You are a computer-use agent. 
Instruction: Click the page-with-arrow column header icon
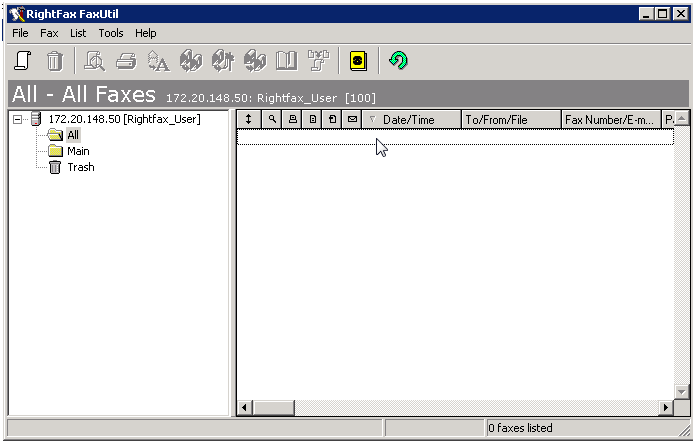tap(332, 119)
